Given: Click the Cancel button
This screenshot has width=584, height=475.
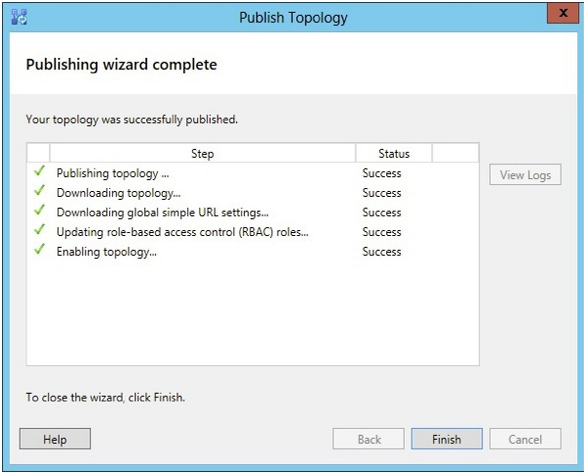Looking at the screenshot, I should [525, 439].
